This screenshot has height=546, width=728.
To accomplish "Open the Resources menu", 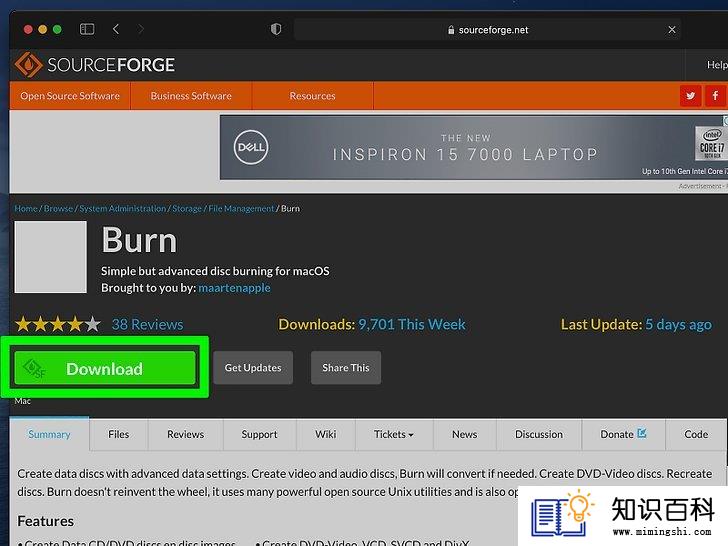I will point(312,96).
